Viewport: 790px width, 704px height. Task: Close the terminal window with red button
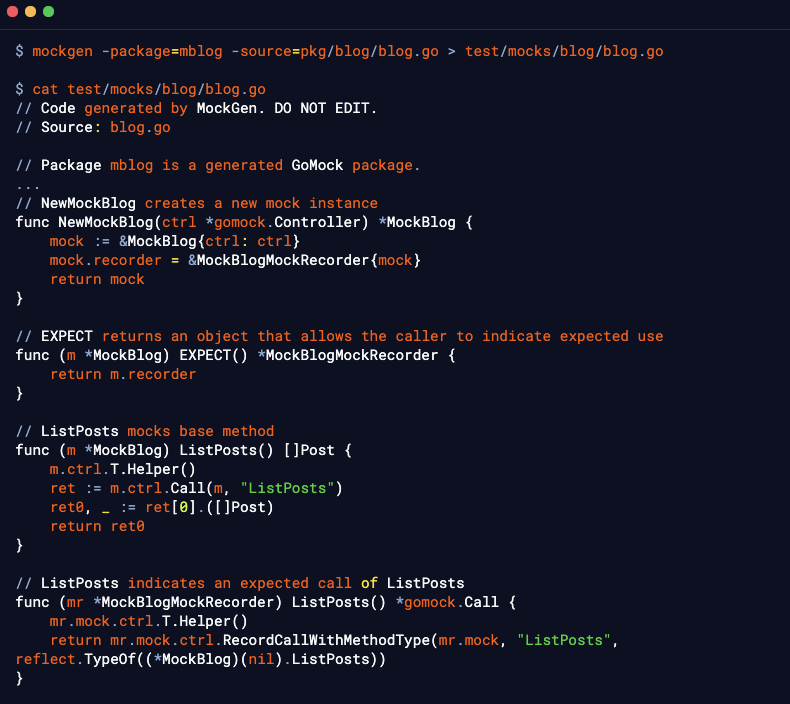pos(12,11)
